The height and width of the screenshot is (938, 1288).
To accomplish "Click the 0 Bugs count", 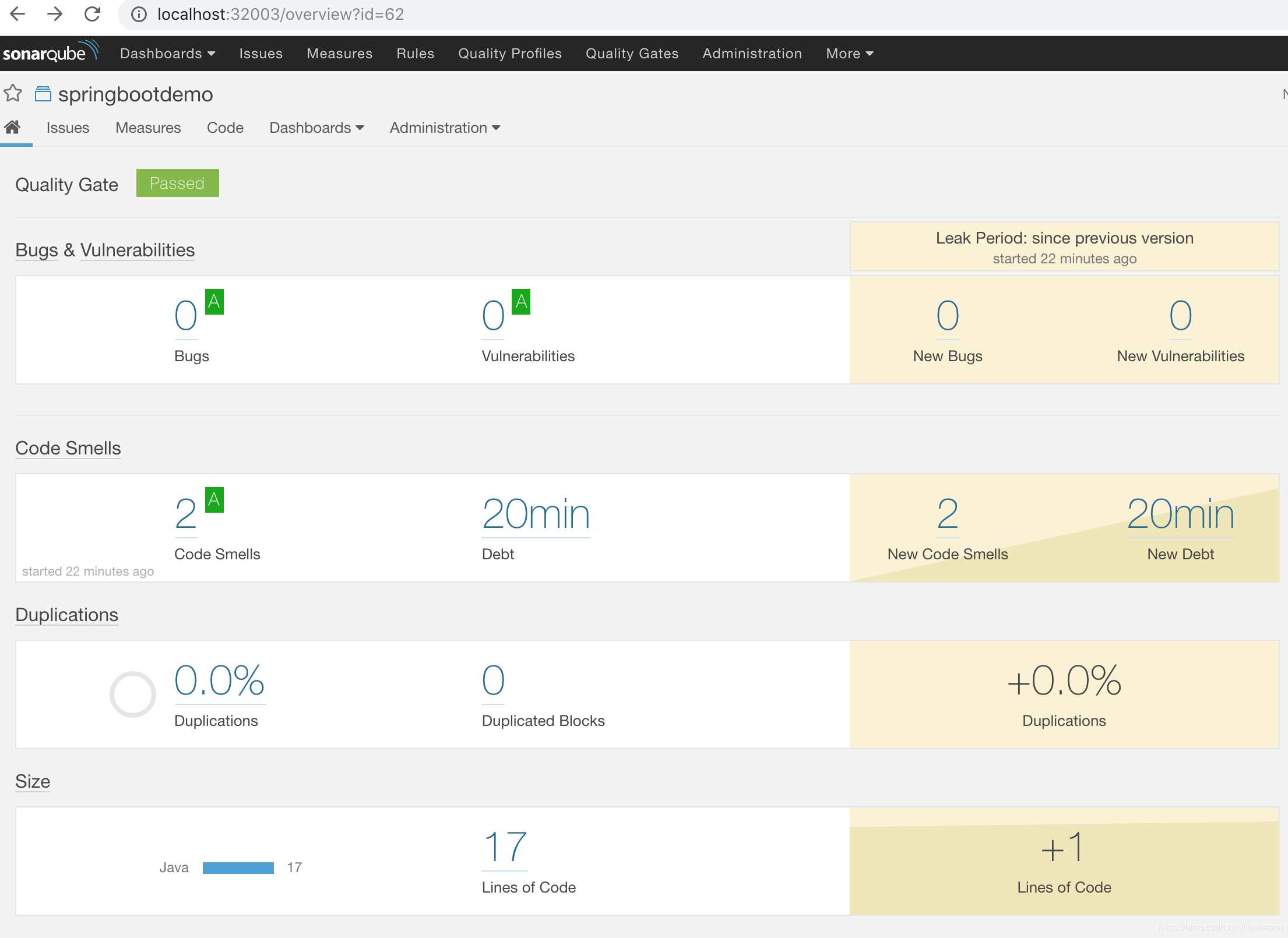I will pos(186,316).
